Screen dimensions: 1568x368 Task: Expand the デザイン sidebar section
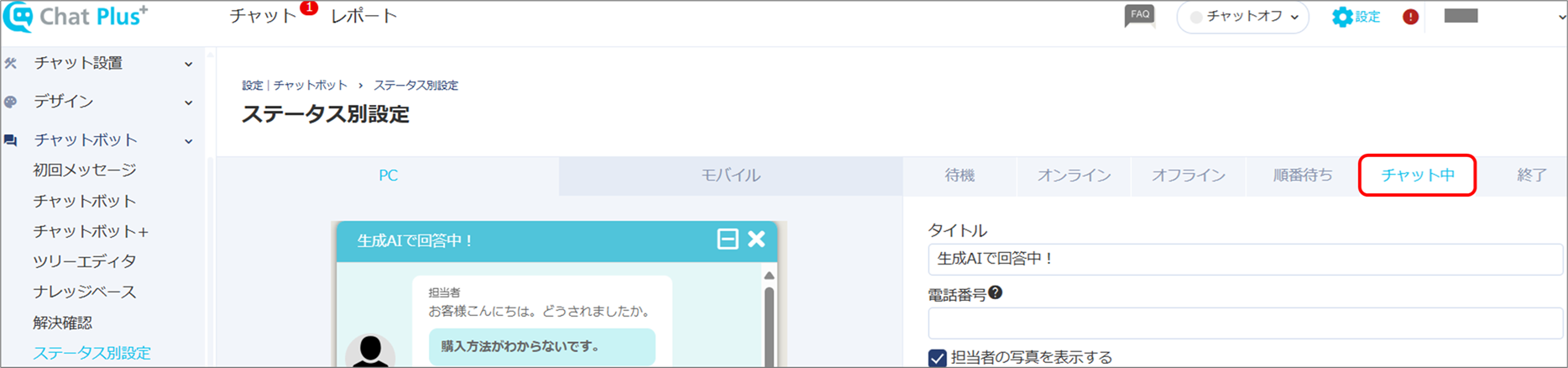[189, 103]
